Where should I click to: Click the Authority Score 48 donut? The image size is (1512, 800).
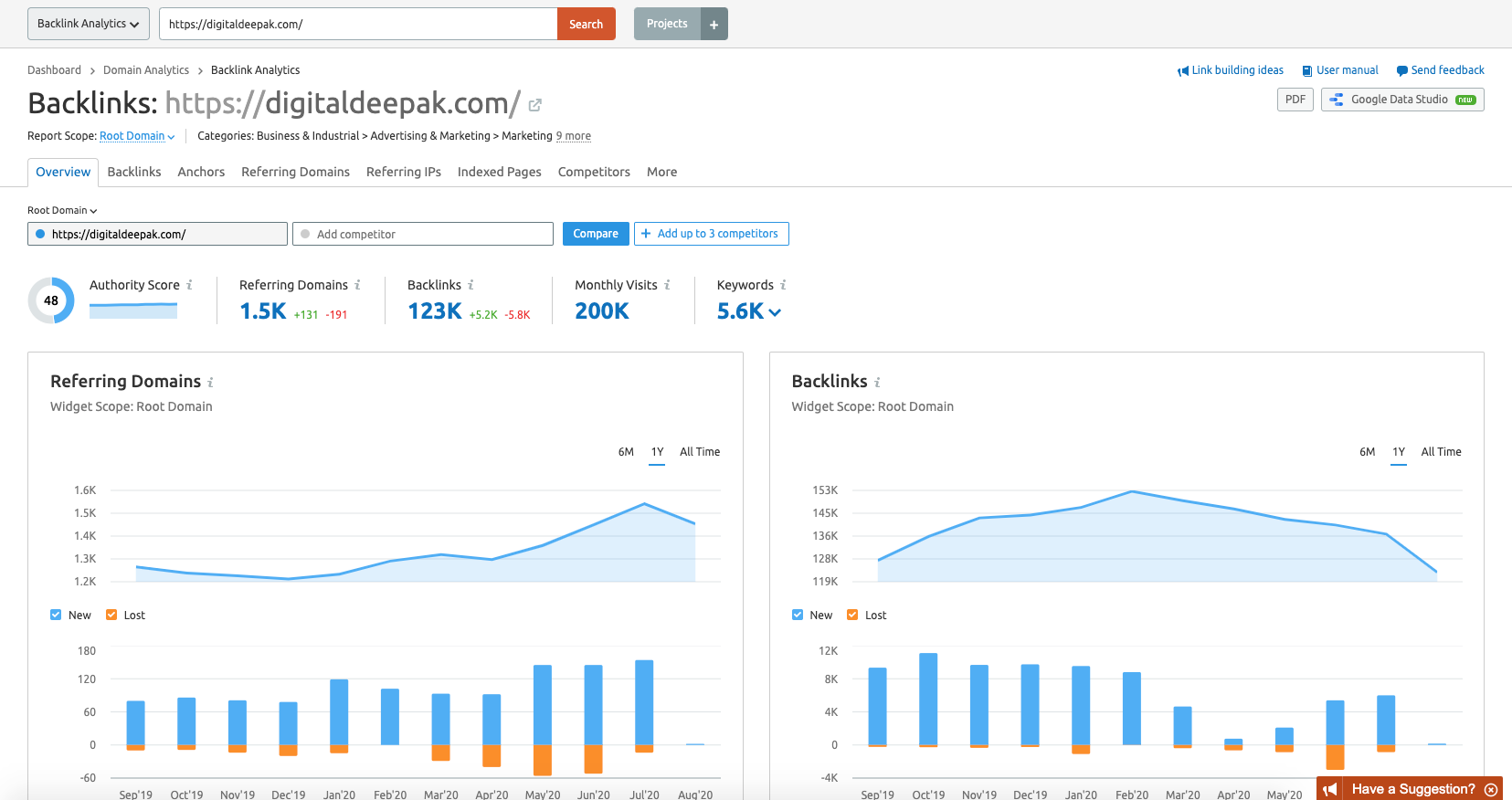tap(51, 300)
